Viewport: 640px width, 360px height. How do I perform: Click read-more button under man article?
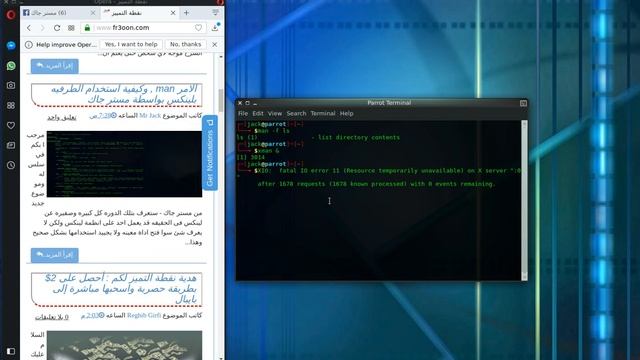55,255
